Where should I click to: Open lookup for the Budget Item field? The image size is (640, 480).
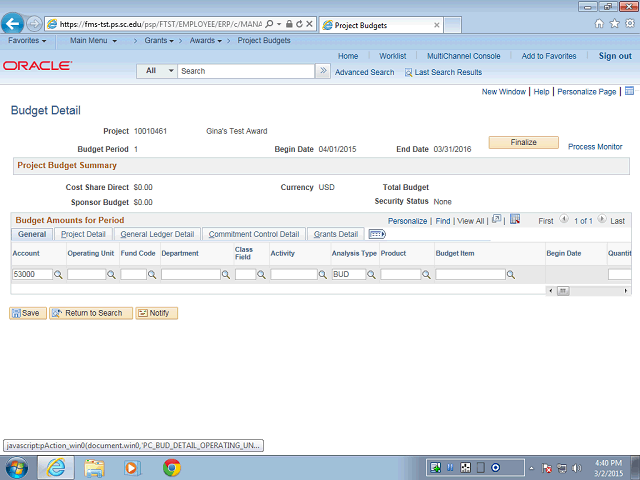[x=511, y=275]
